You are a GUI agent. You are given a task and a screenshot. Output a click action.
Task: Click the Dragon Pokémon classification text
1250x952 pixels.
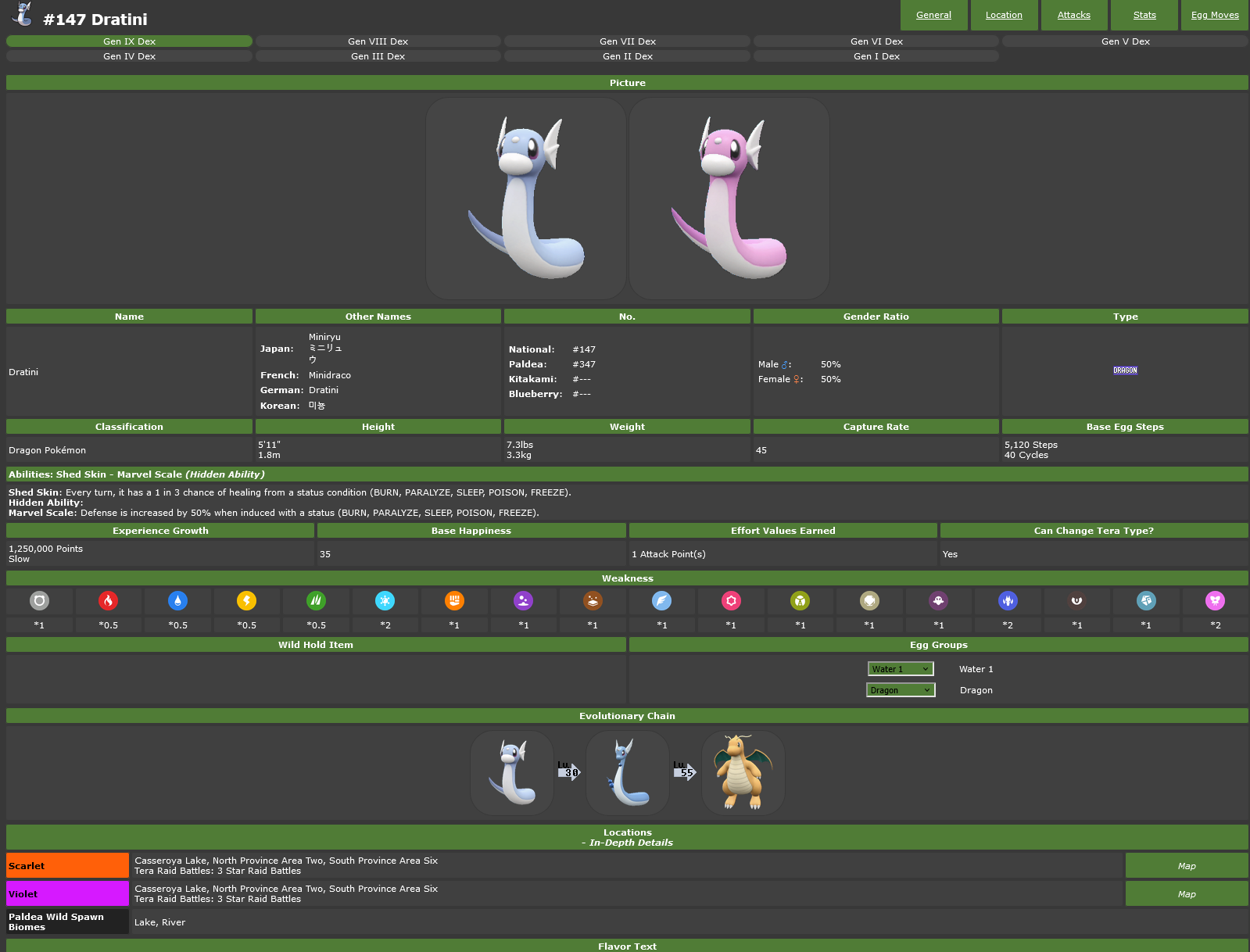[x=48, y=450]
